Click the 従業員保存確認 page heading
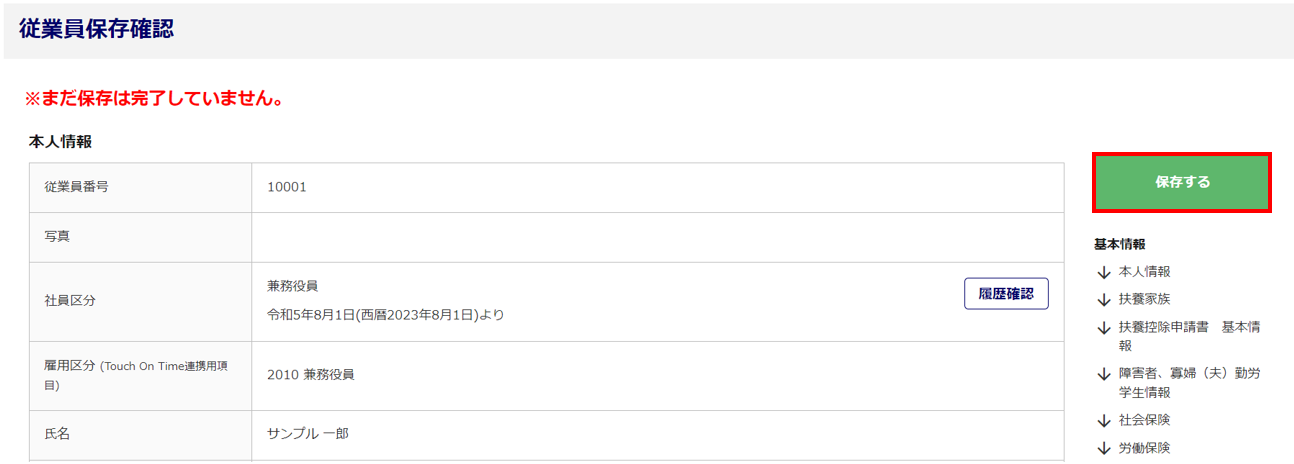Screen dimensions: 1294x464 pos(96,29)
